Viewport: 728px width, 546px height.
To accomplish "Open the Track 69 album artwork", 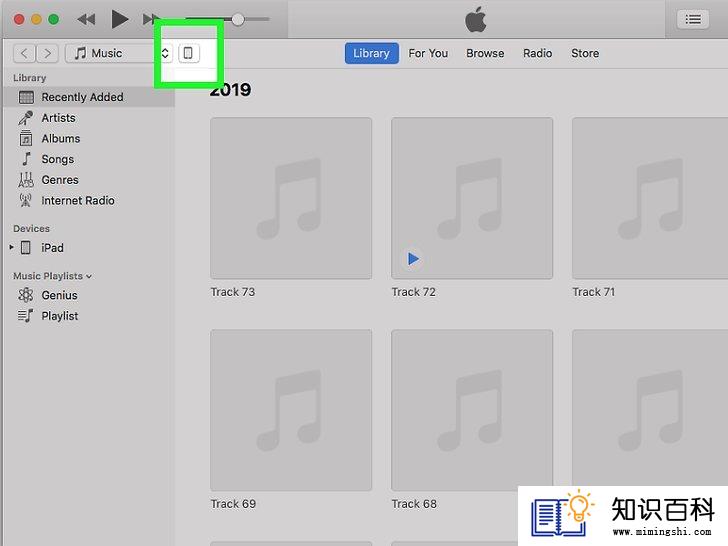I will coord(291,410).
